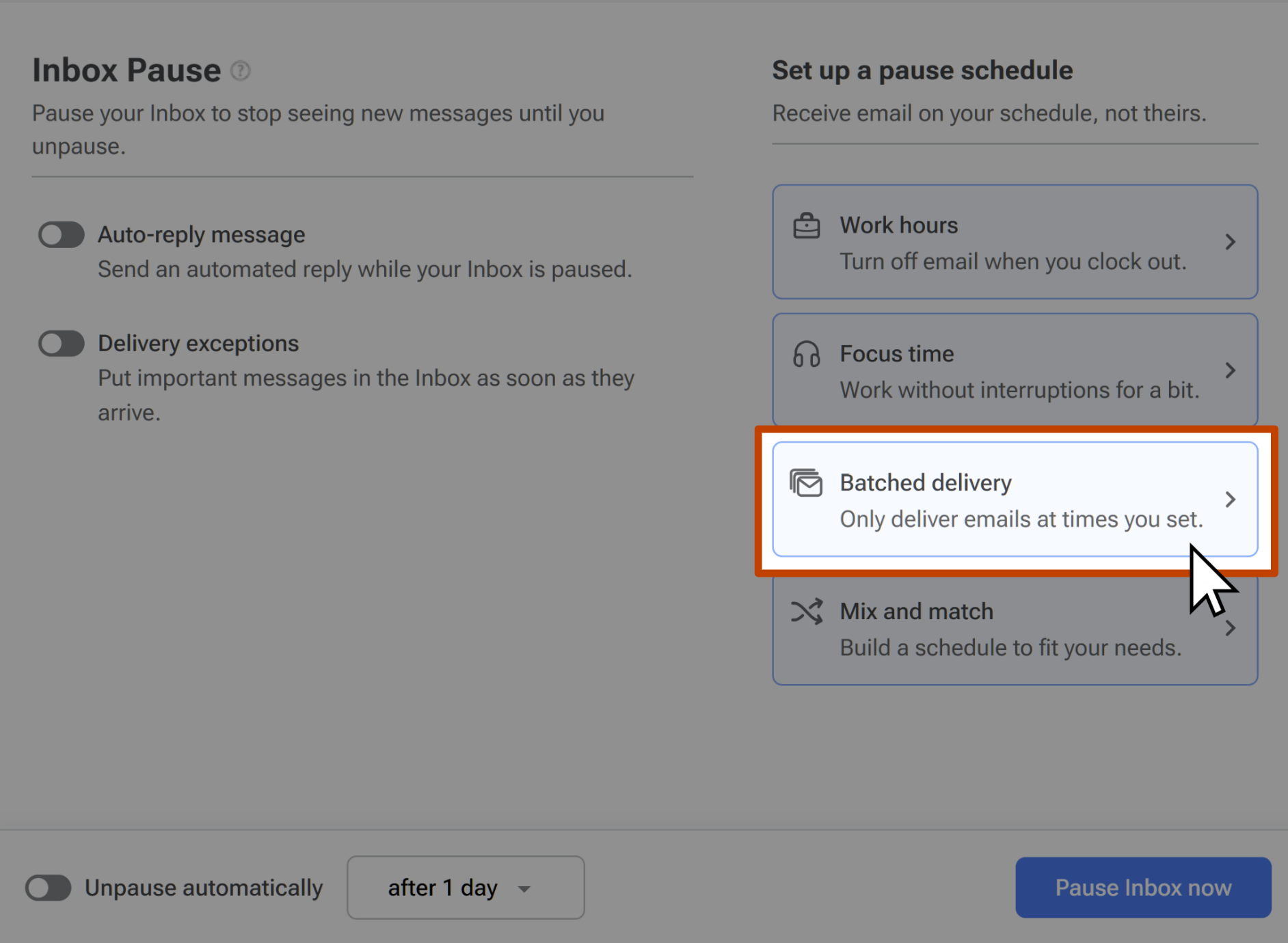
Task: Click the 'Delivery exceptions' label
Action: (x=198, y=344)
